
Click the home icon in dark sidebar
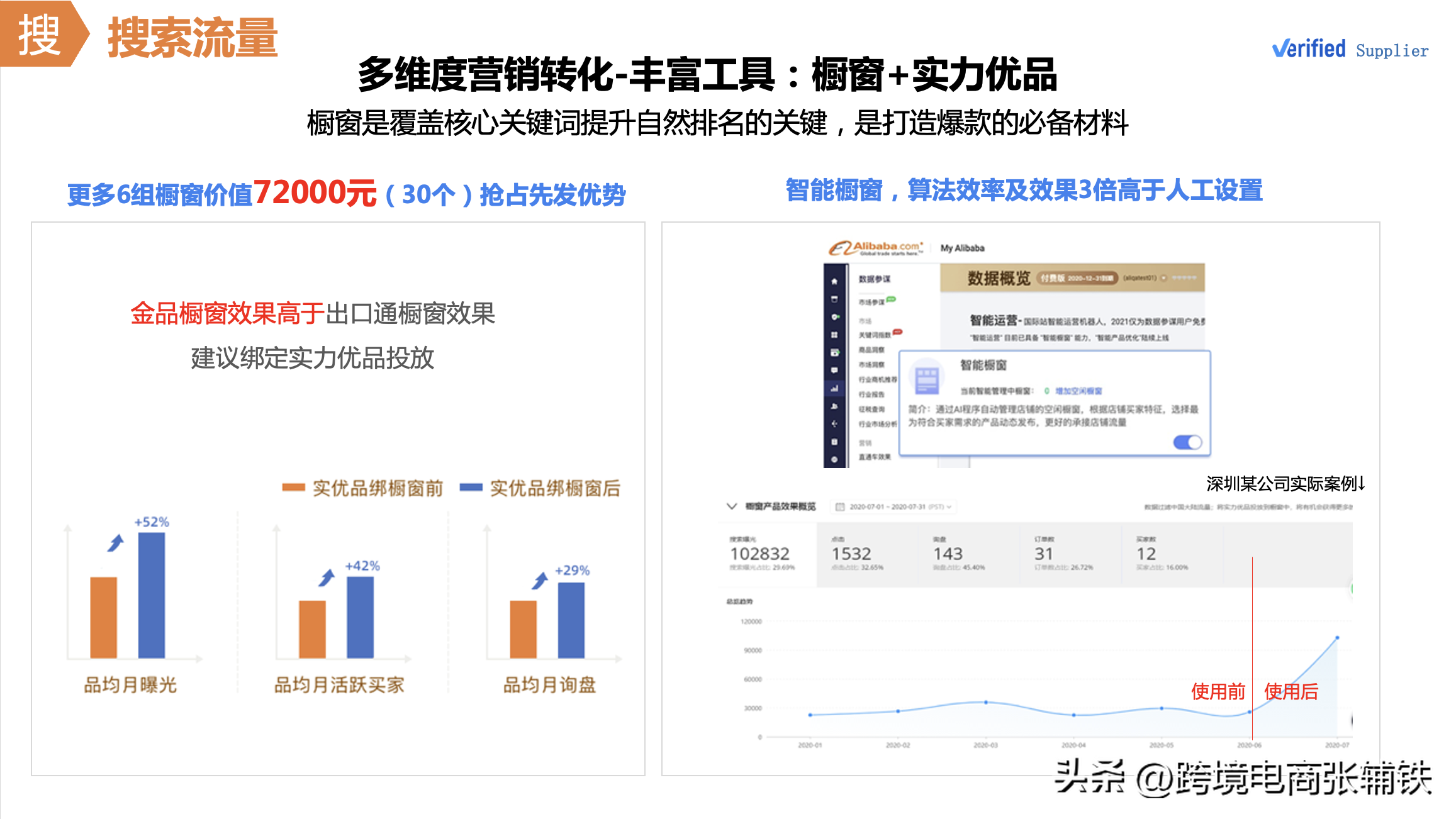click(x=834, y=281)
